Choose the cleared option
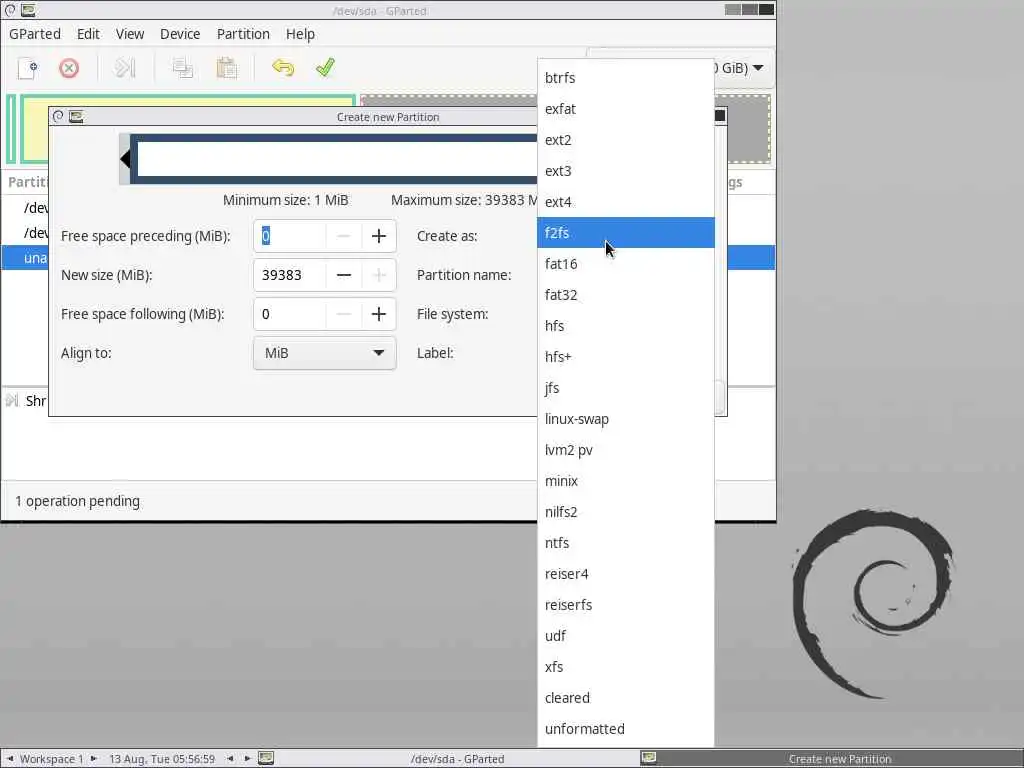Screen dimensions: 1024x768 (626, 698)
